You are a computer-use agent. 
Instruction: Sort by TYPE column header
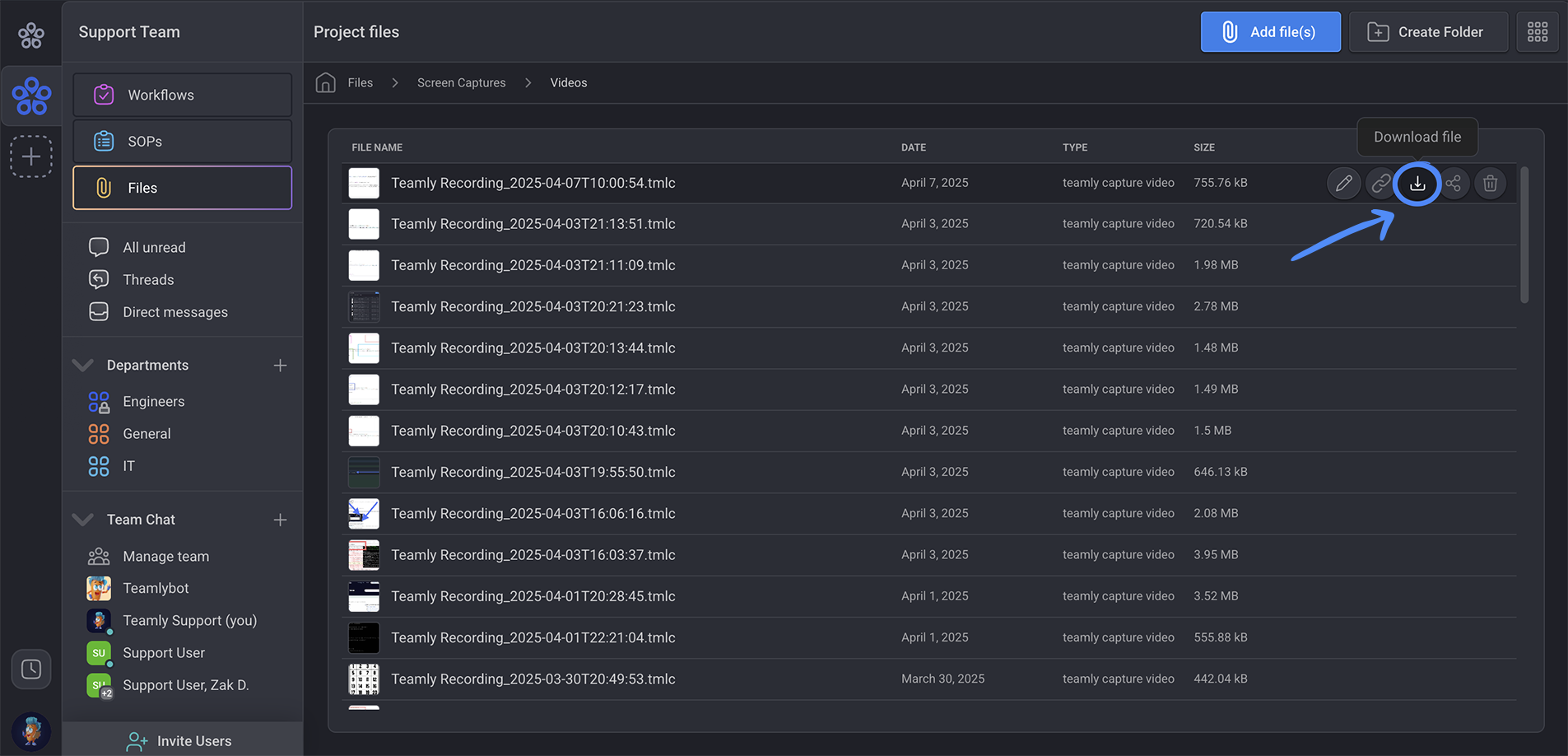pos(1075,147)
